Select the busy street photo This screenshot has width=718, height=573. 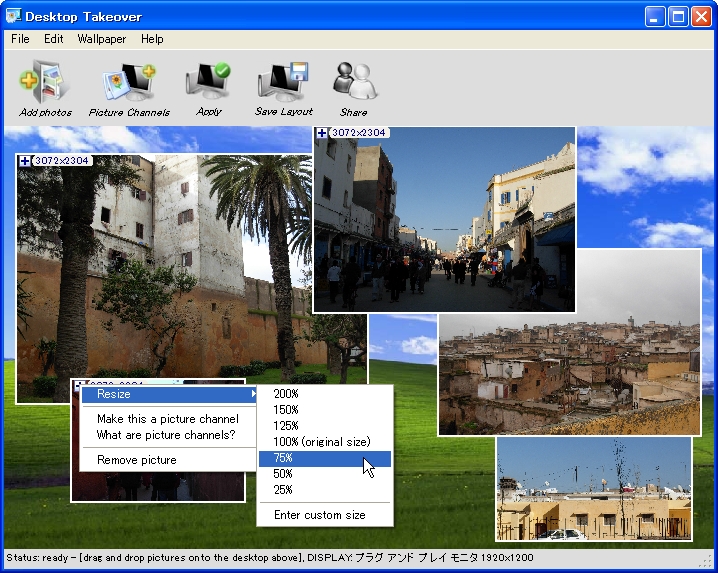tap(444, 220)
